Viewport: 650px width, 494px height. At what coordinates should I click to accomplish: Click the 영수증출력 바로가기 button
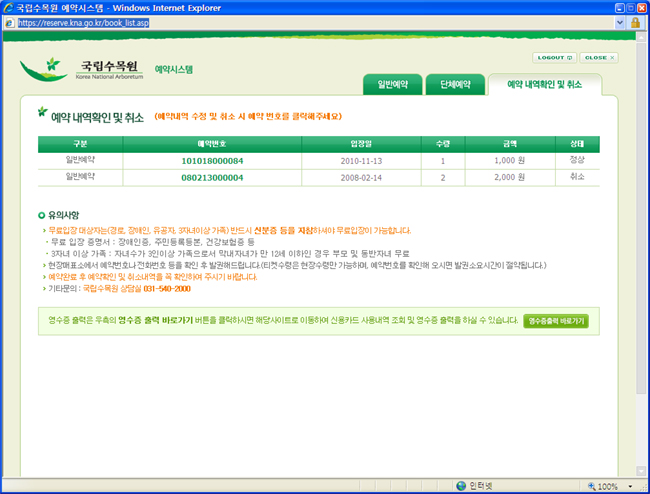click(556, 321)
